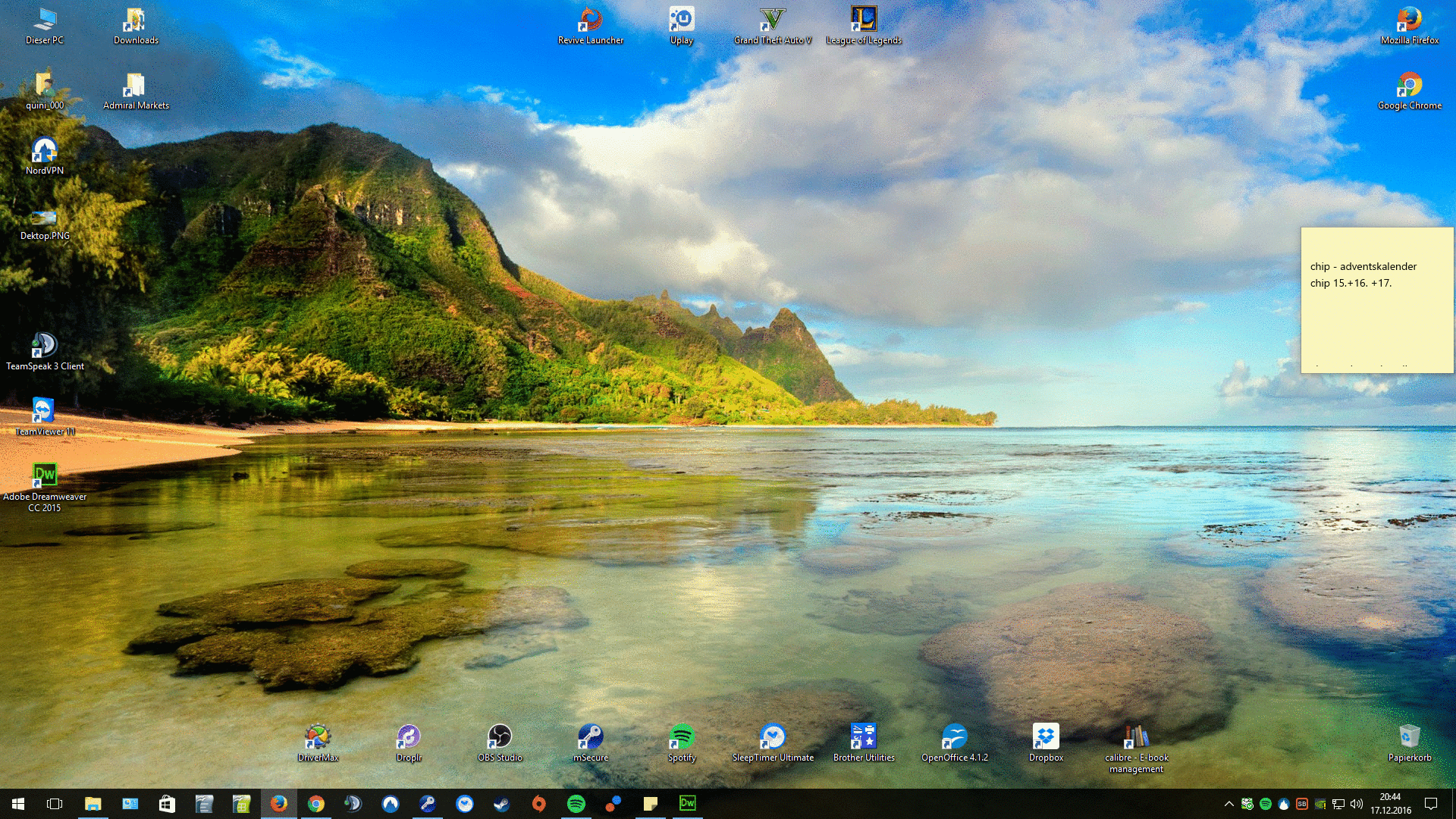Launch Origin from the taskbar
The image size is (1456, 819).
pyautogui.click(x=538, y=804)
